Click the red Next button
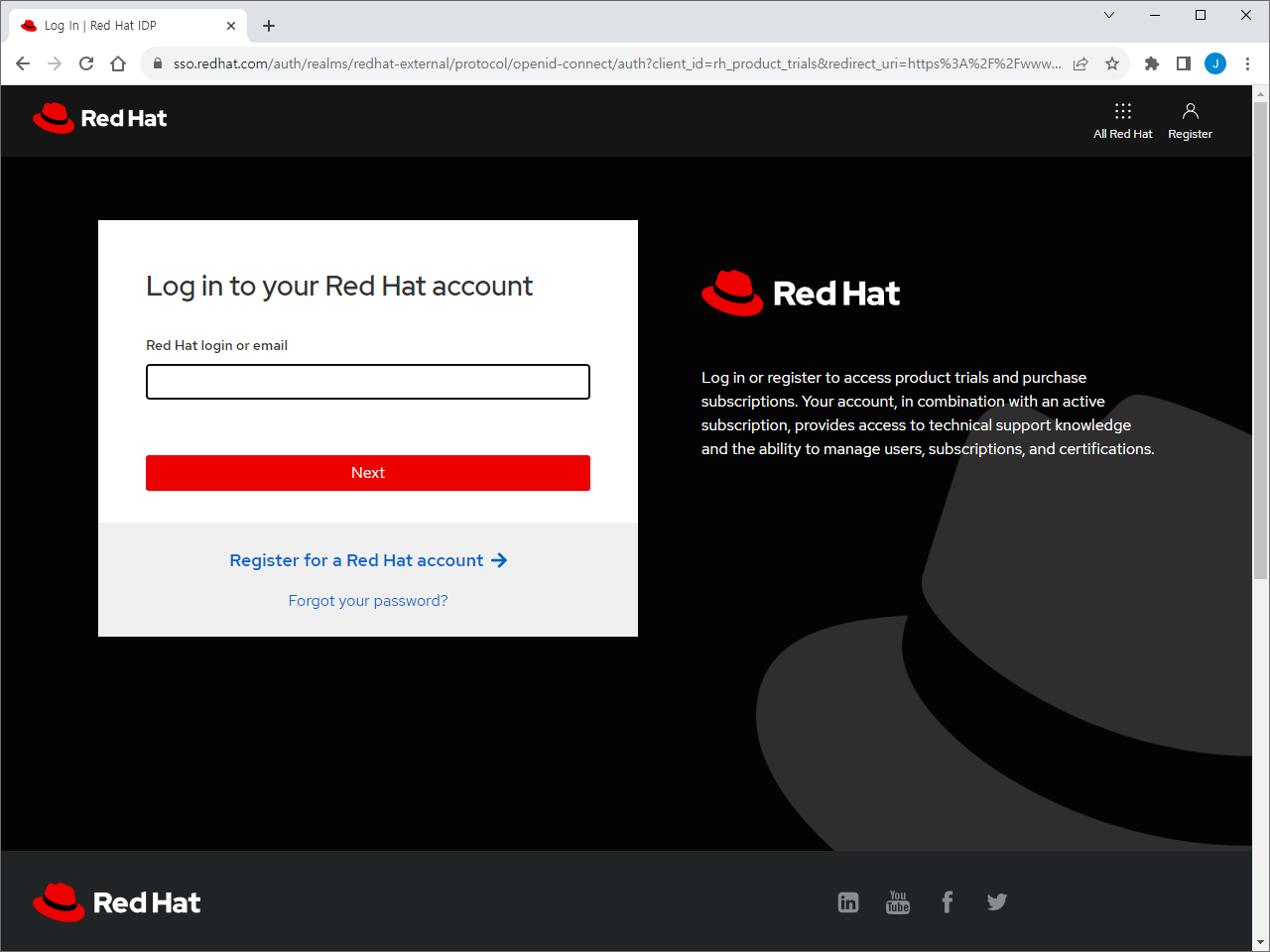This screenshot has height=952, width=1270. coord(368,473)
